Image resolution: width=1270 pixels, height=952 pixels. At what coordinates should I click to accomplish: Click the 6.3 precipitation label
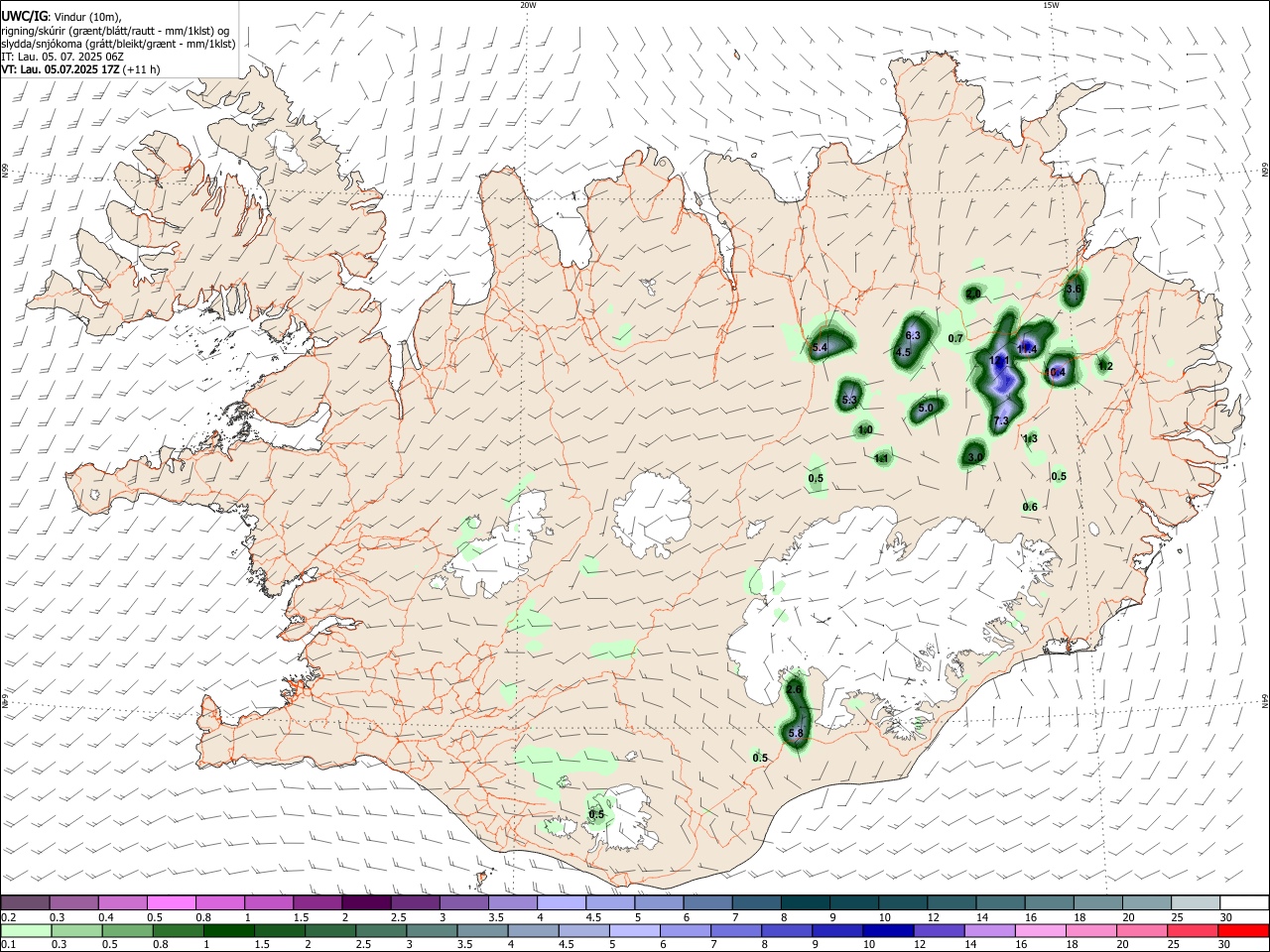coord(914,336)
